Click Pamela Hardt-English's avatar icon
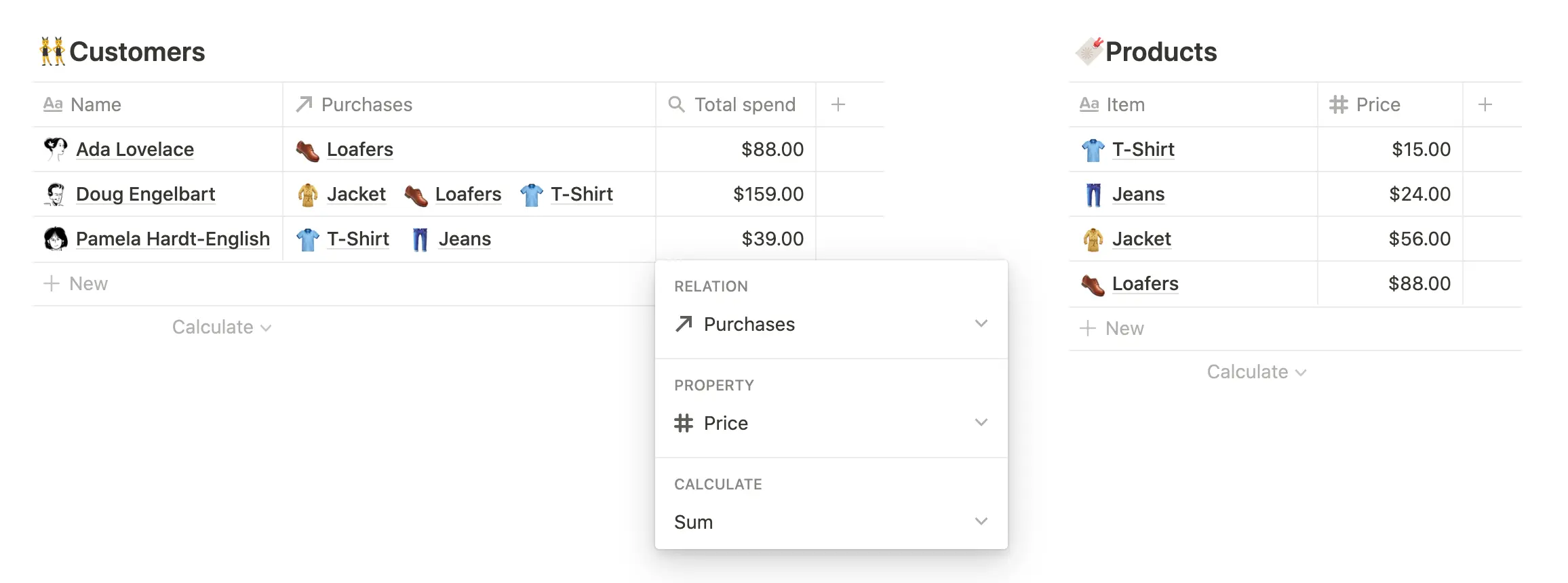 55,239
